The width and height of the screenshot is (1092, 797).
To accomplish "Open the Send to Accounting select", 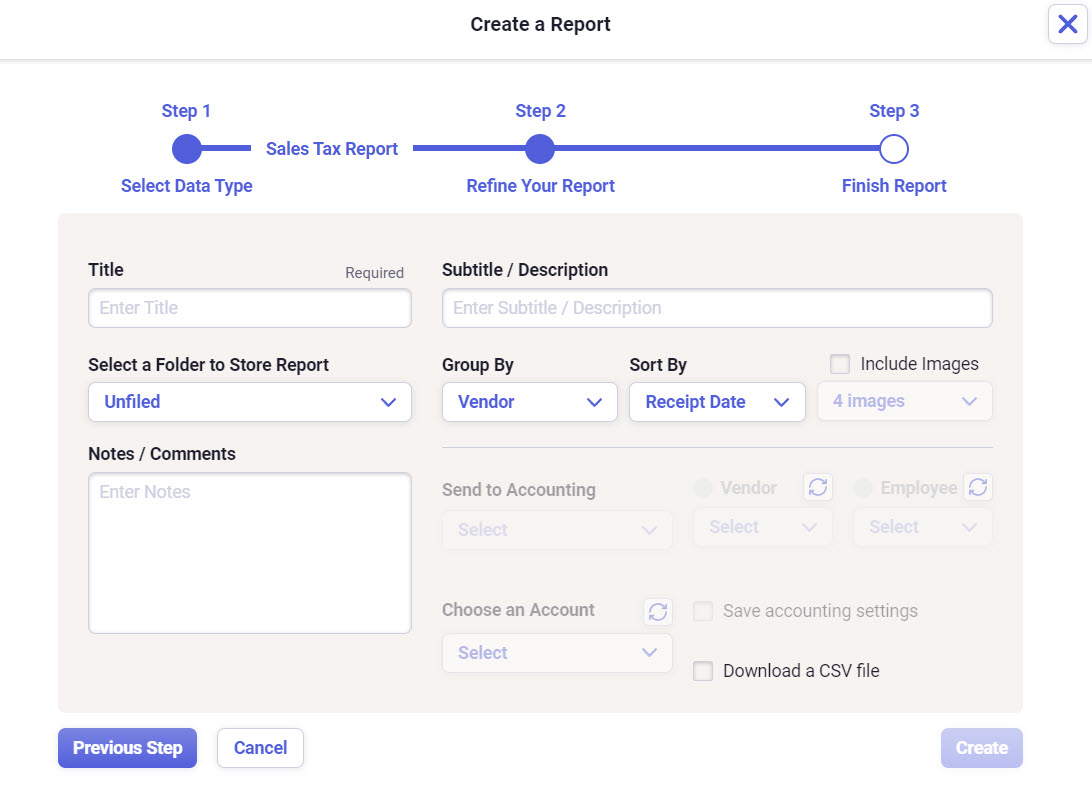I will [x=557, y=530].
